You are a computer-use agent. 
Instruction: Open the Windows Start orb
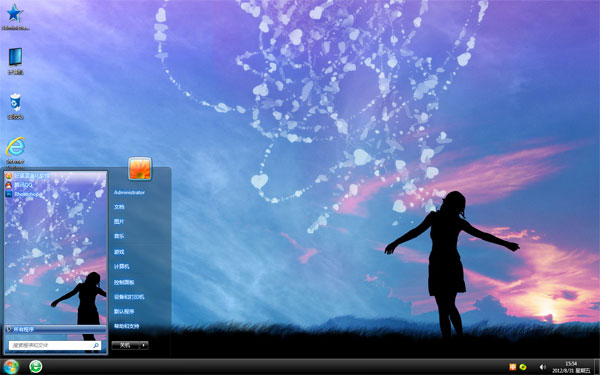tap(11, 367)
